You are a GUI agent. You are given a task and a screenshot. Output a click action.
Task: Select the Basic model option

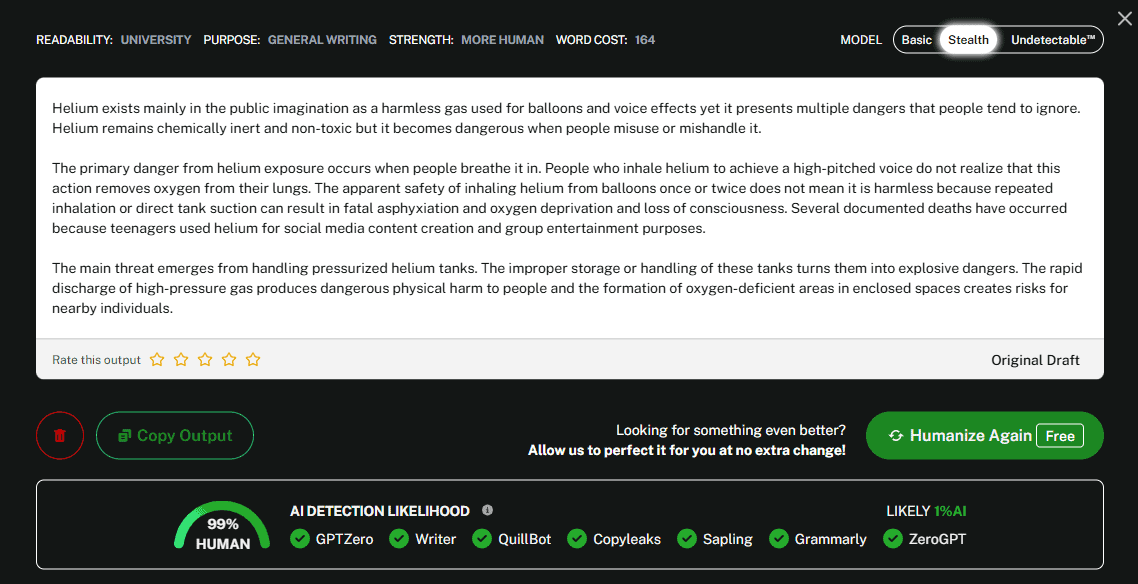(917, 40)
